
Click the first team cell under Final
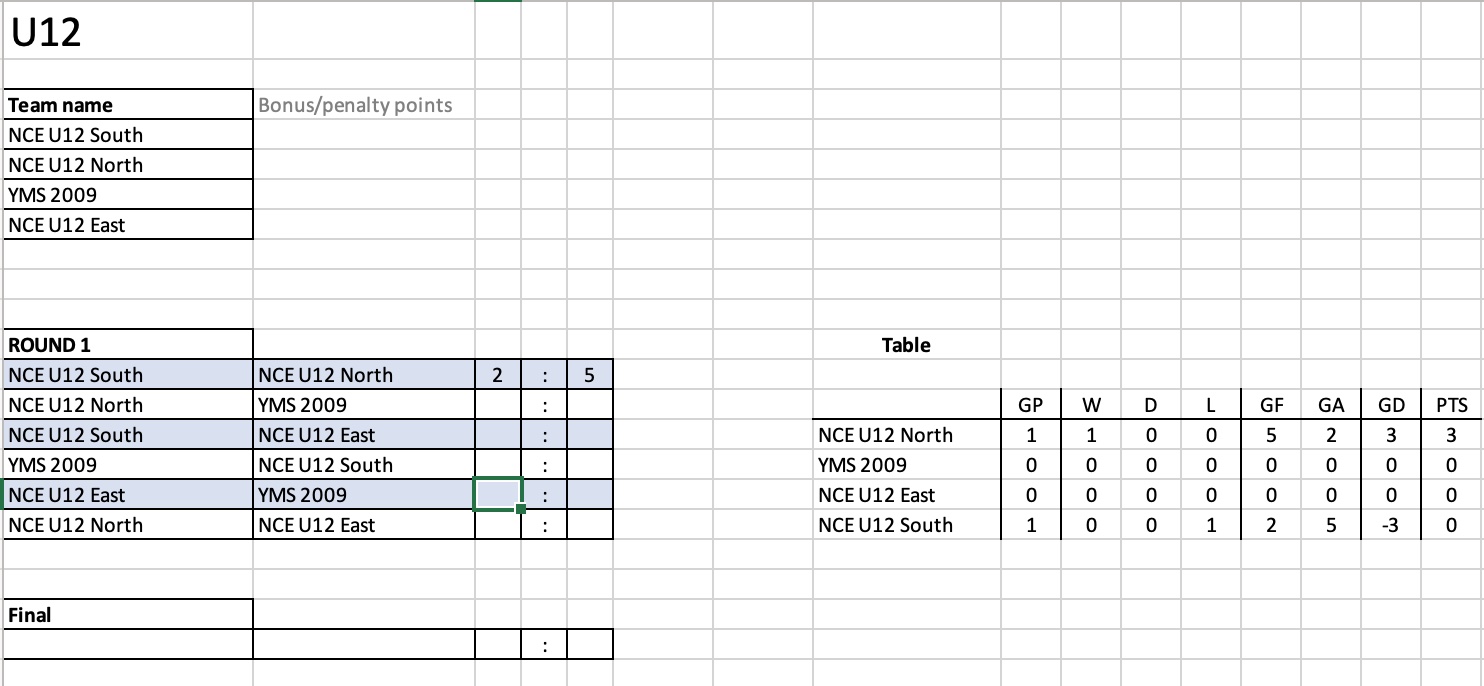coord(128,645)
